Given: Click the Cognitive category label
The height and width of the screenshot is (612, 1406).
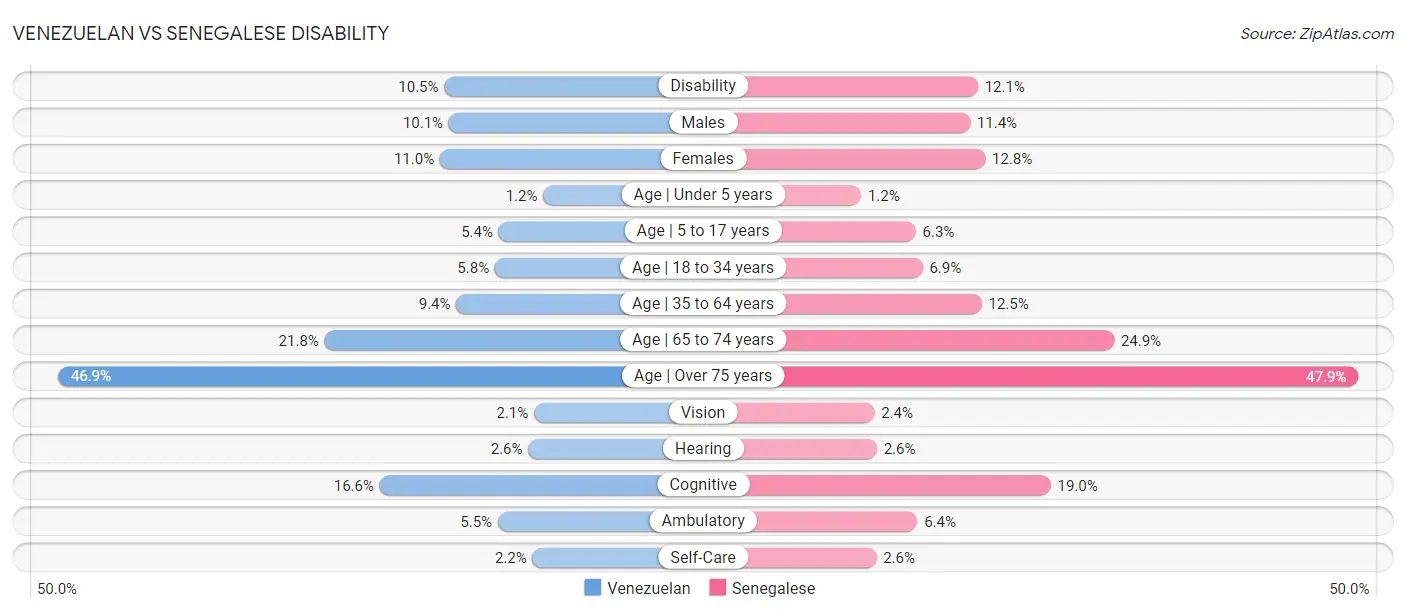Looking at the screenshot, I should point(703,485).
